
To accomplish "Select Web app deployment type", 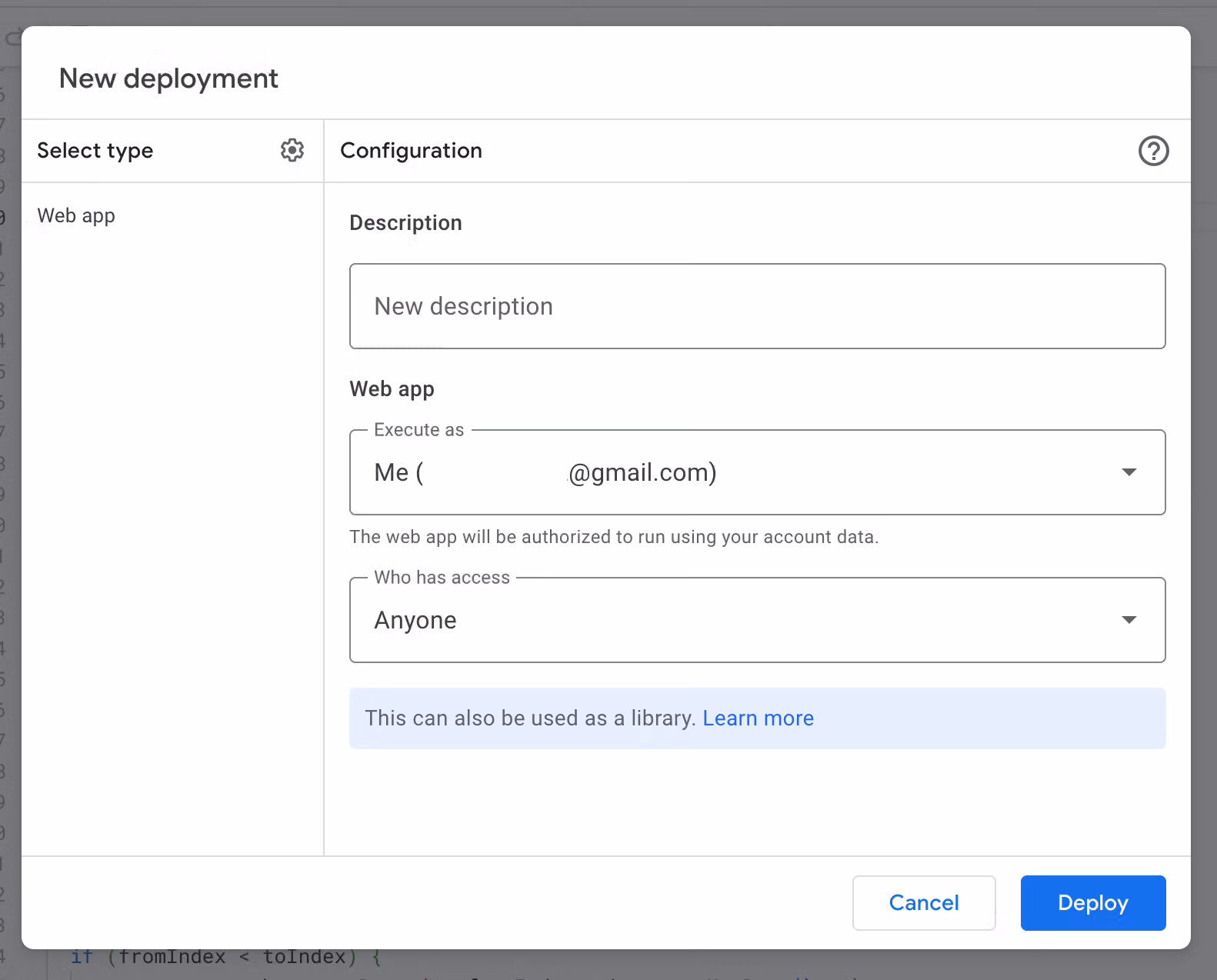I will (x=76, y=216).
